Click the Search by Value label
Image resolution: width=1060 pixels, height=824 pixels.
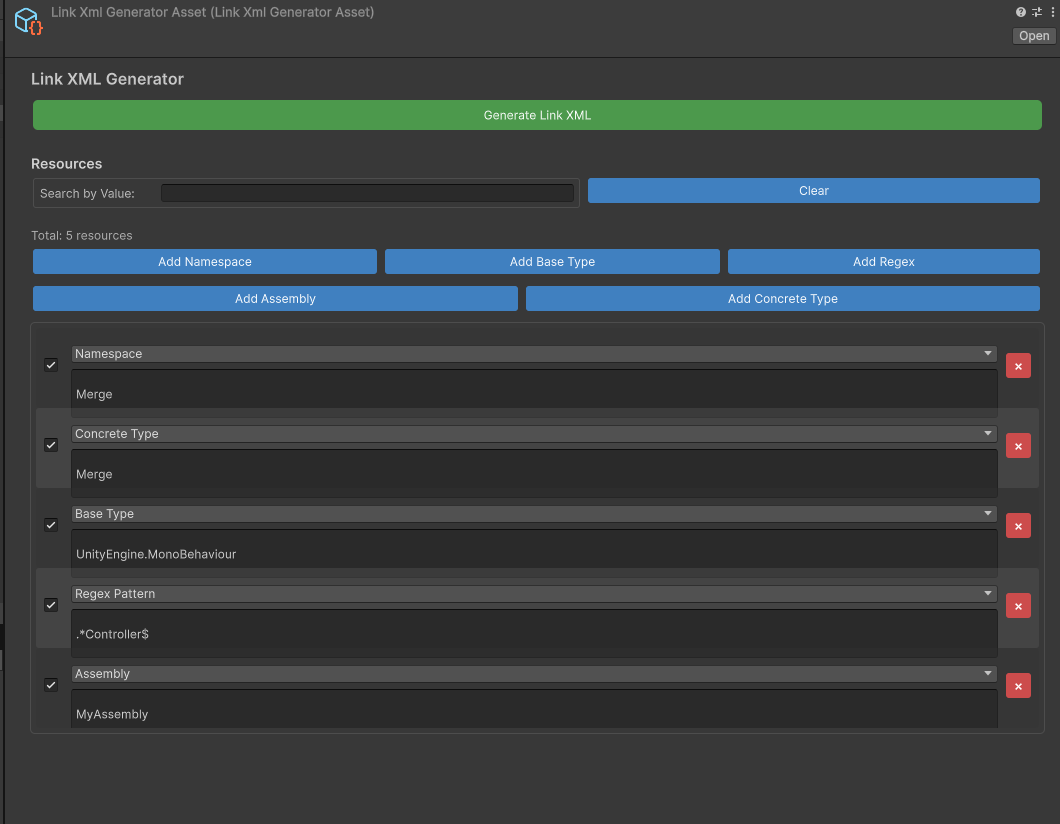click(x=87, y=193)
